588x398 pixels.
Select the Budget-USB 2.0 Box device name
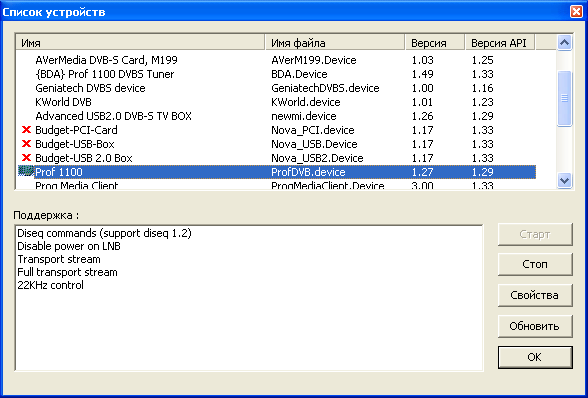[x=84, y=158]
